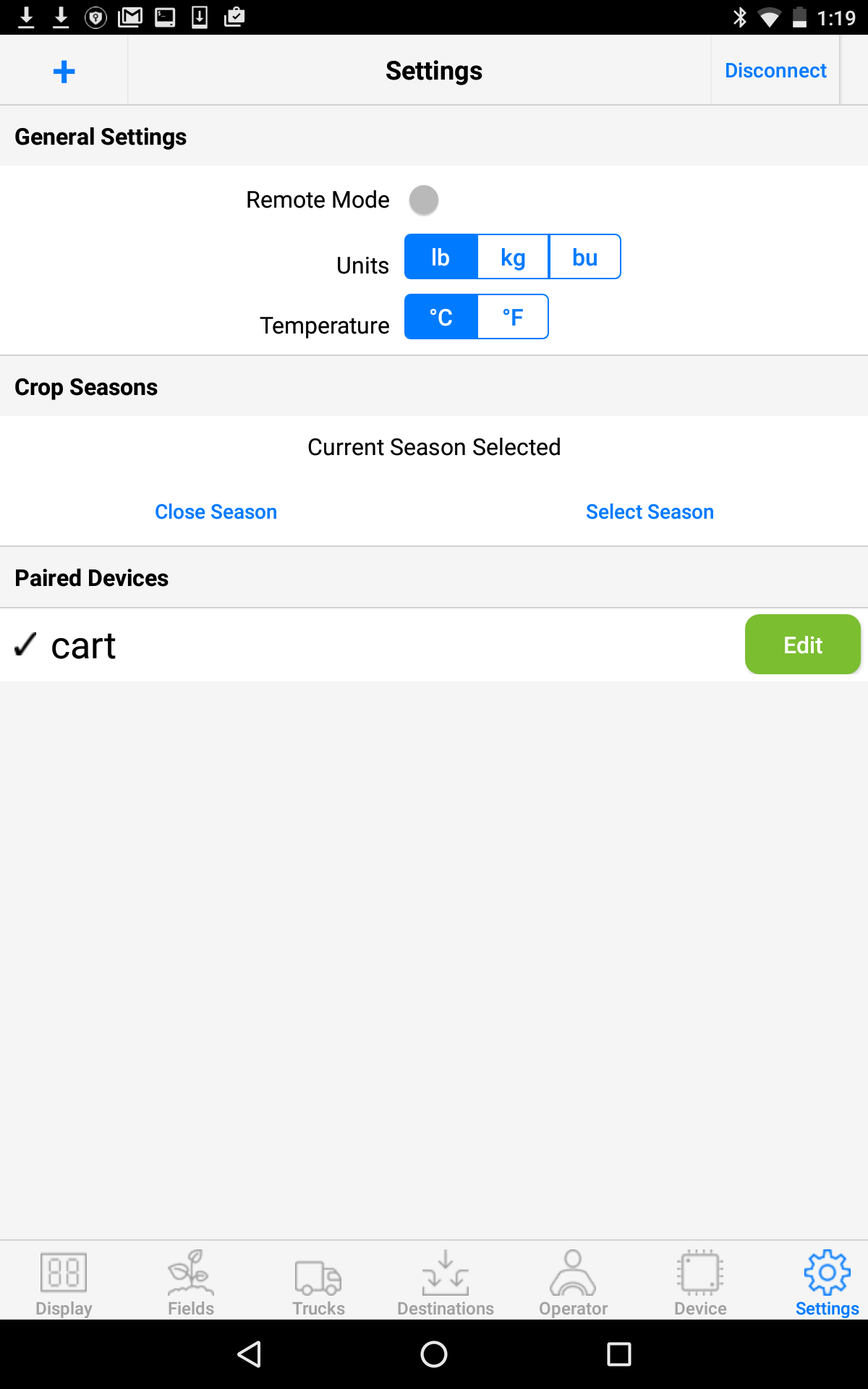
Task: Open the Destinations tab icon
Action: 446,1273
